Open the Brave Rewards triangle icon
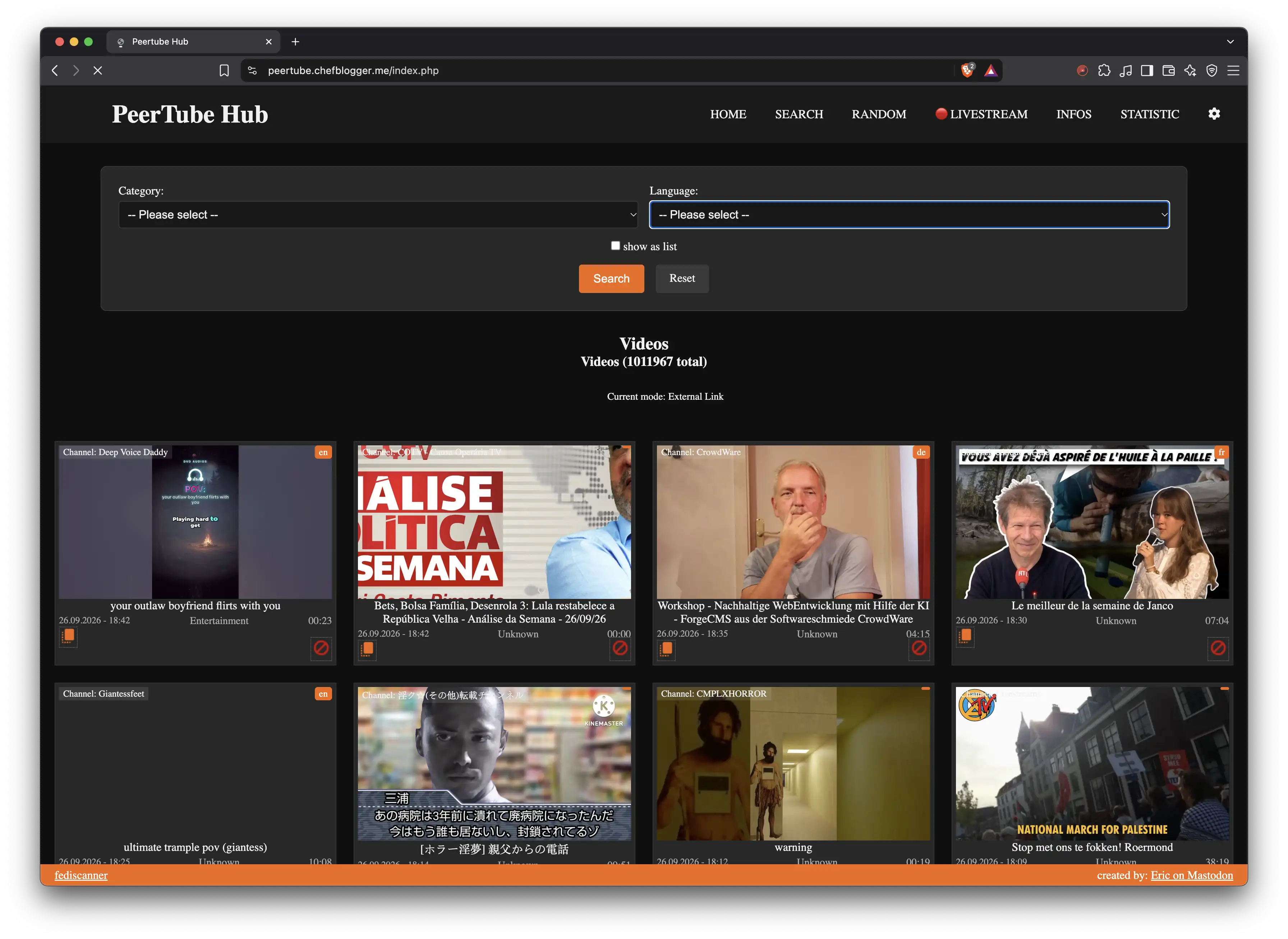This screenshot has width=1288, height=939. tap(990, 70)
